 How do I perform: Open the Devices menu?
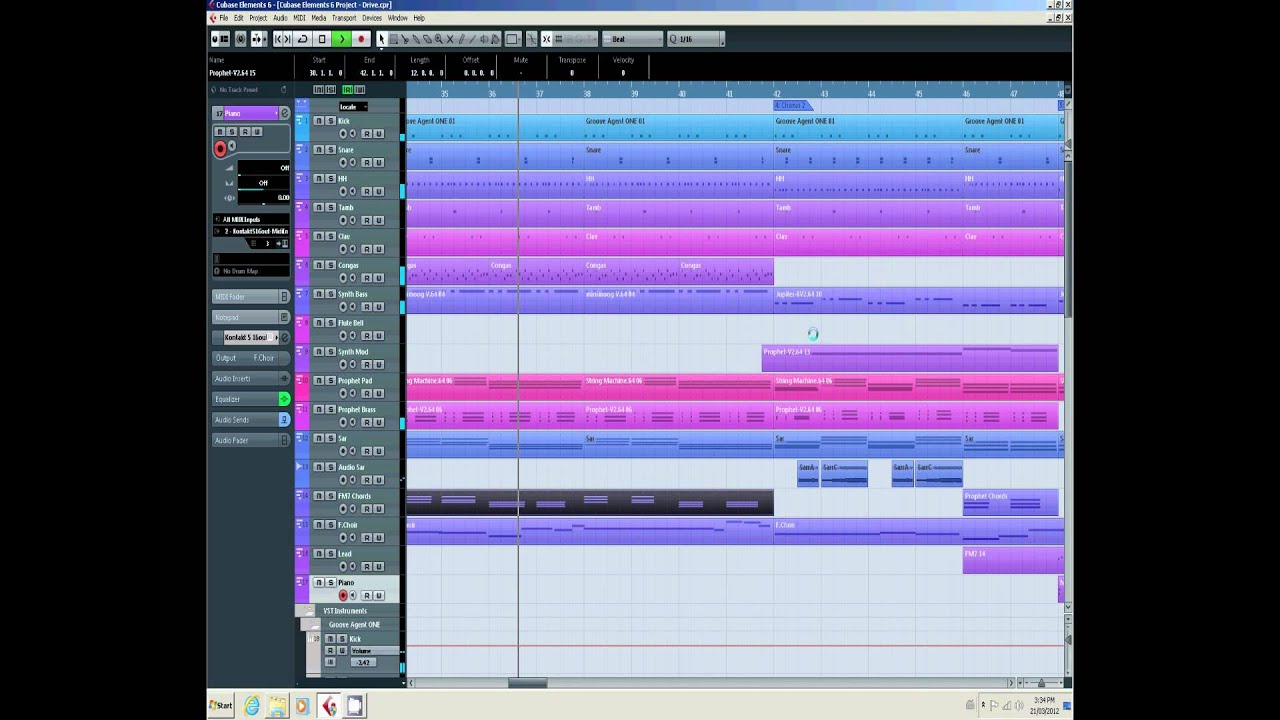coord(372,18)
